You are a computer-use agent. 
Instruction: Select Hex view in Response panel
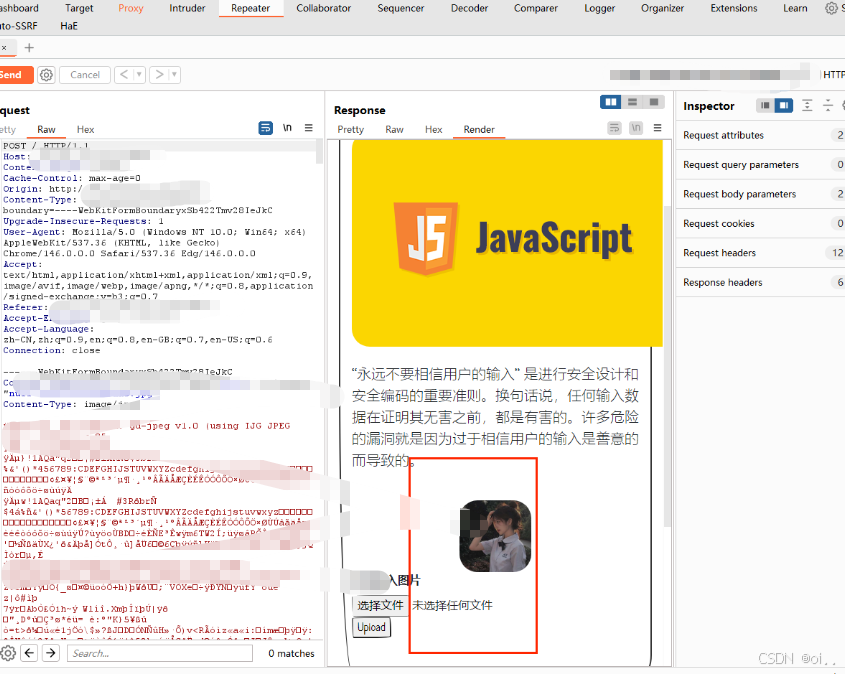pyautogui.click(x=433, y=129)
